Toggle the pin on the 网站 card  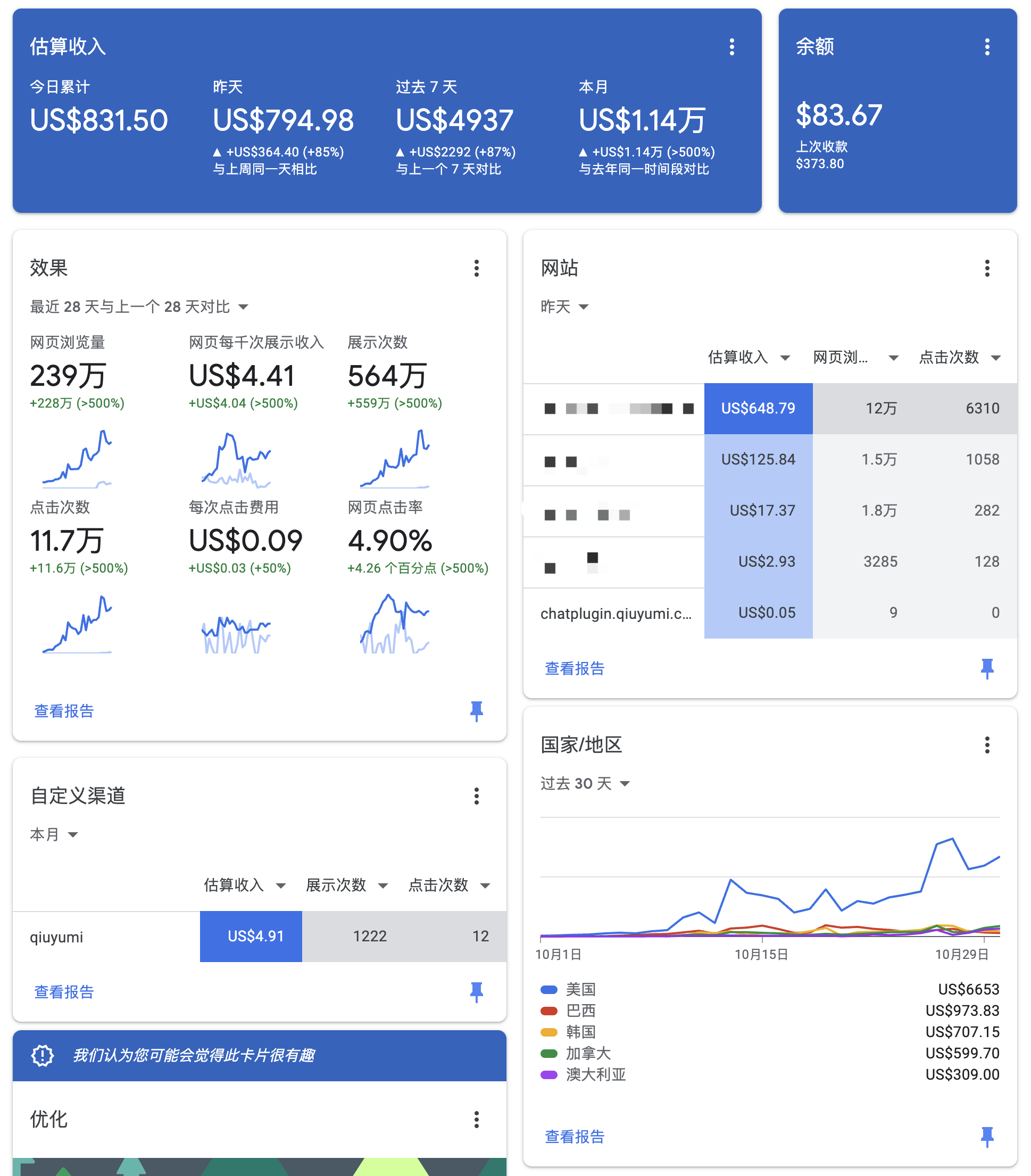click(987, 668)
